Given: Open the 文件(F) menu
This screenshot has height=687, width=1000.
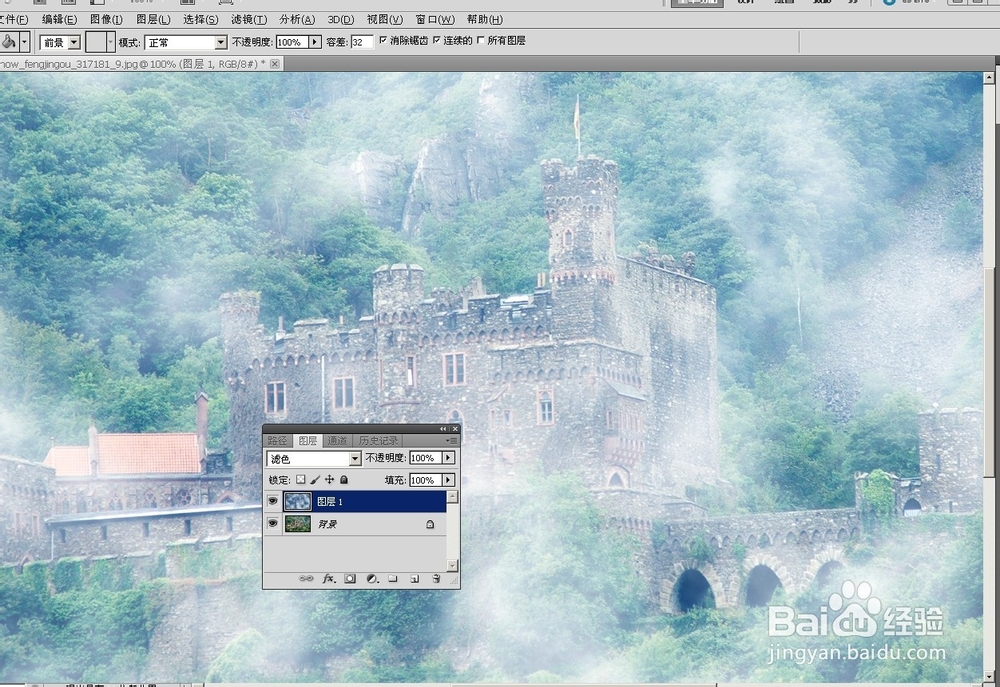Looking at the screenshot, I should (x=14, y=20).
